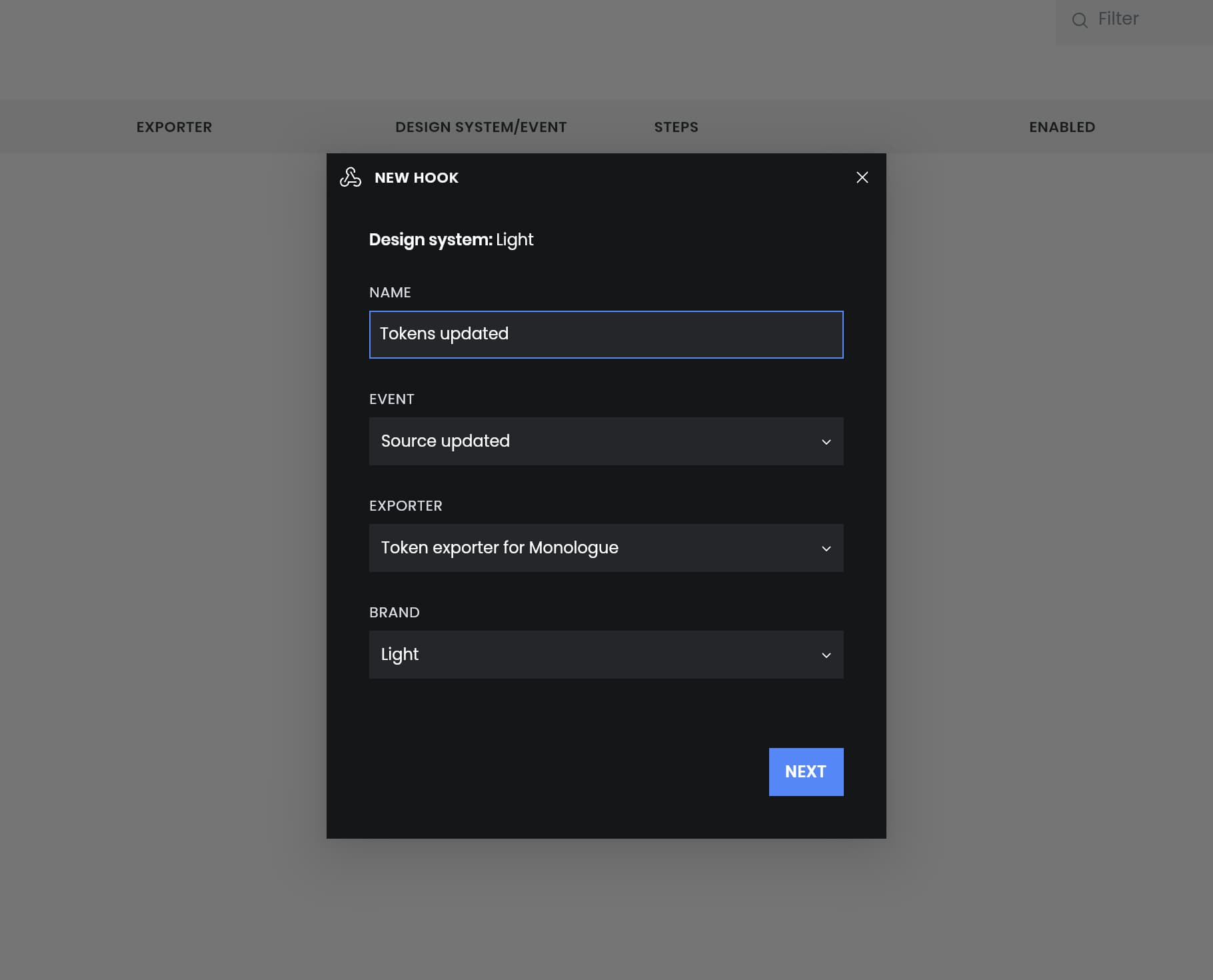
Task: Click the chevron arrow in Brand field
Action: tap(826, 655)
